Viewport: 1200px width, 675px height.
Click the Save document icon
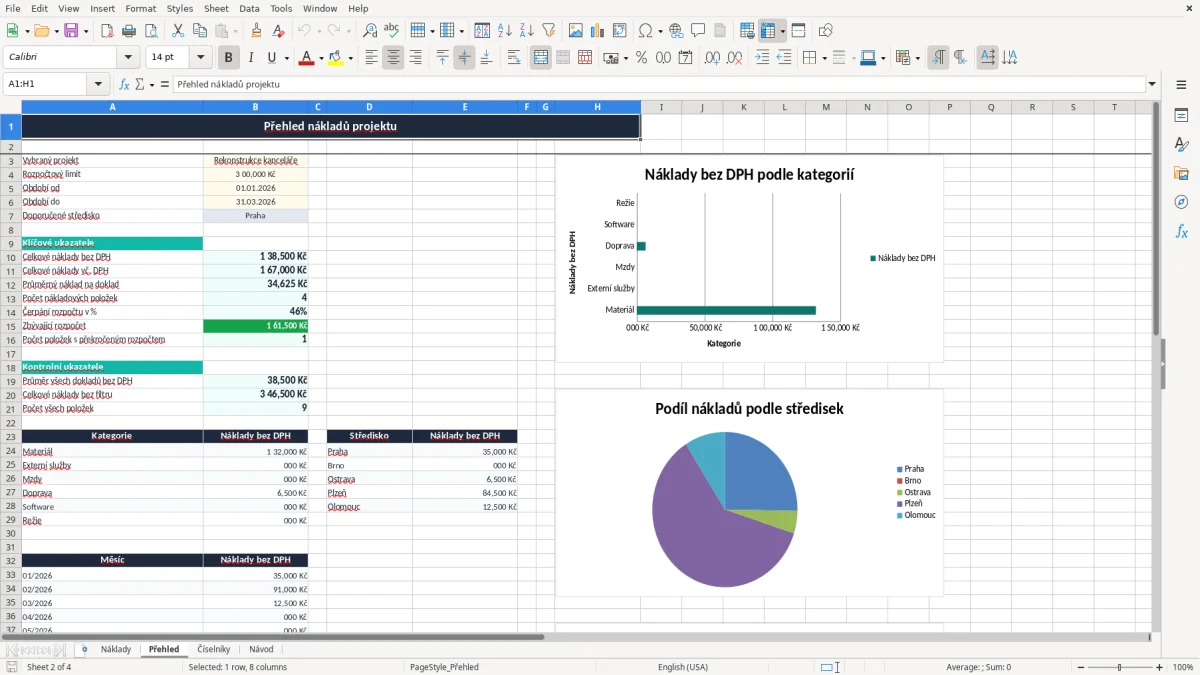pos(71,31)
